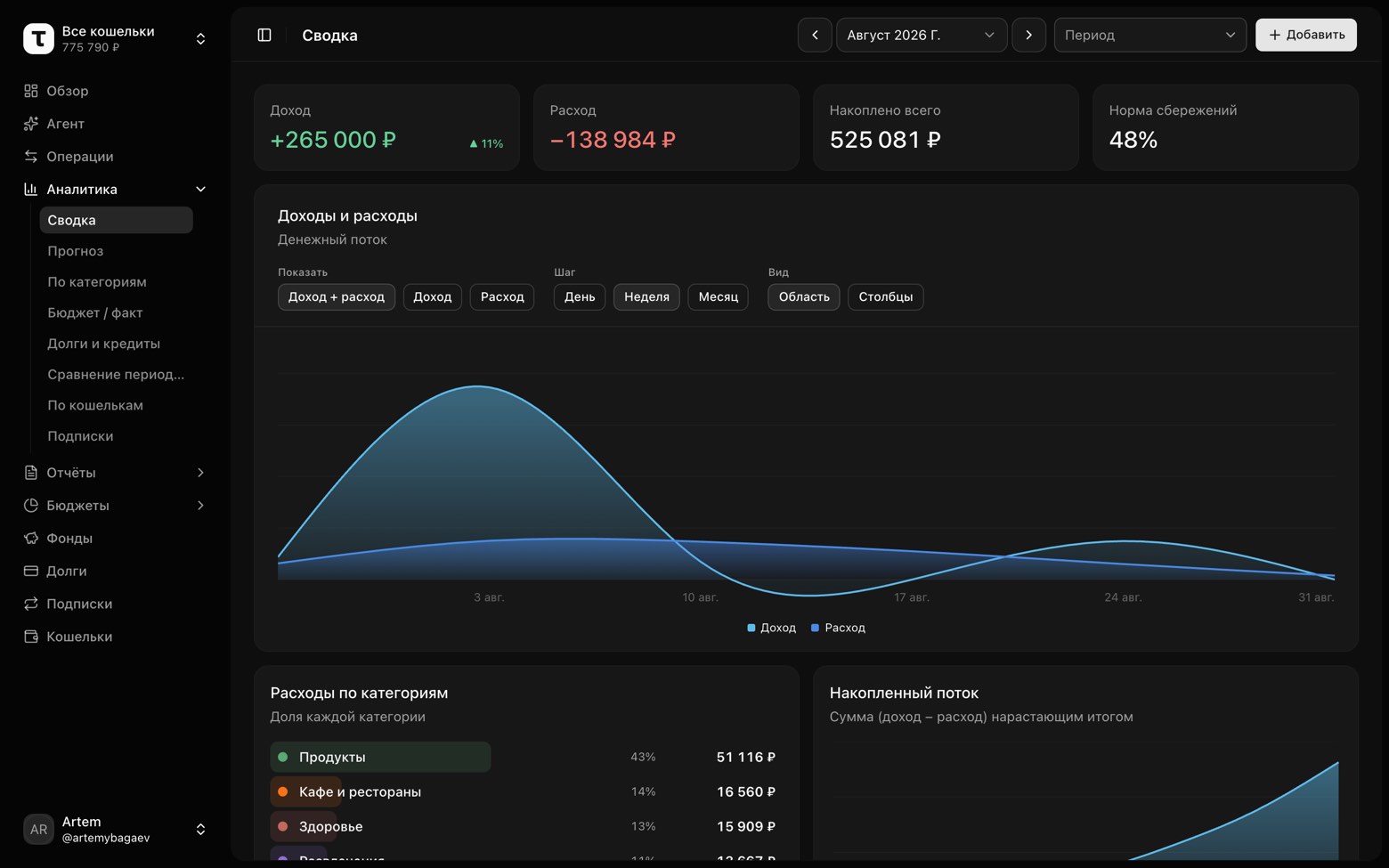
Task: Click the Агент sparkle icon
Action: (31, 124)
